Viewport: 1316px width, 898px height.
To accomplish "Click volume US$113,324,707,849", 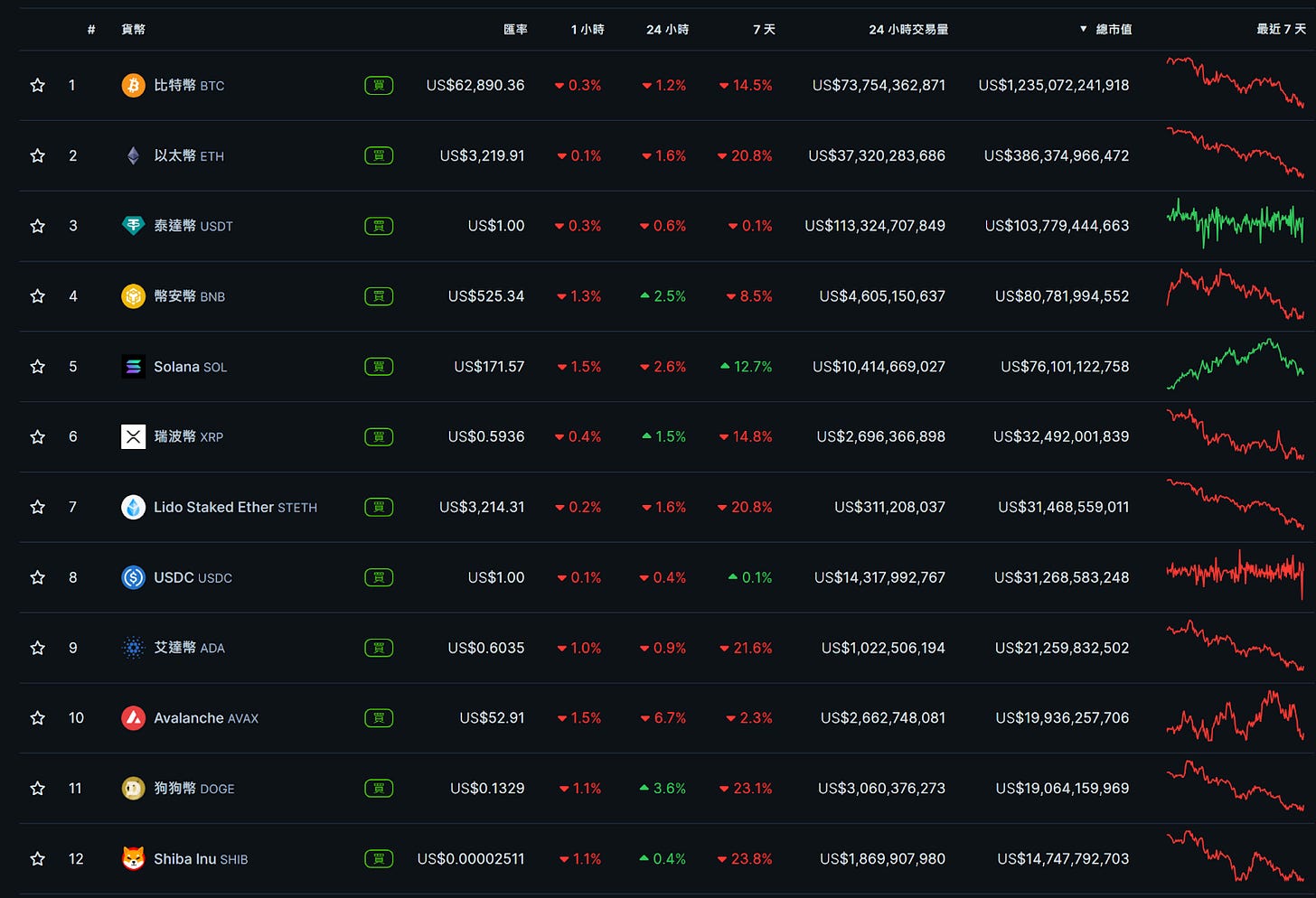I will [875, 226].
